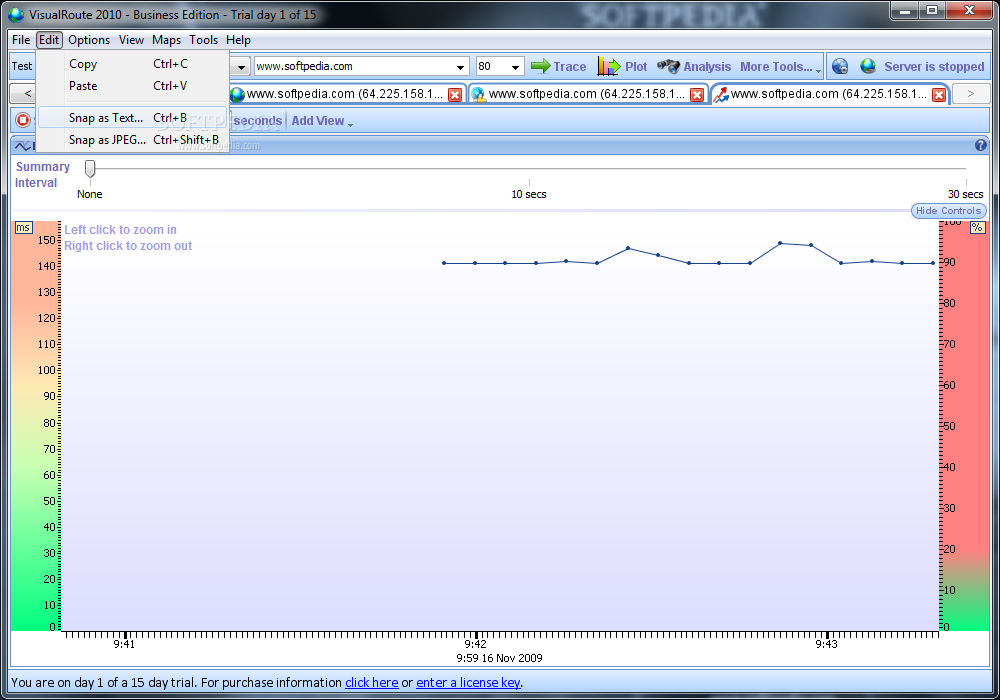The height and width of the screenshot is (700, 1000).
Task: Follow the enter a license key link
Action: coord(468,682)
